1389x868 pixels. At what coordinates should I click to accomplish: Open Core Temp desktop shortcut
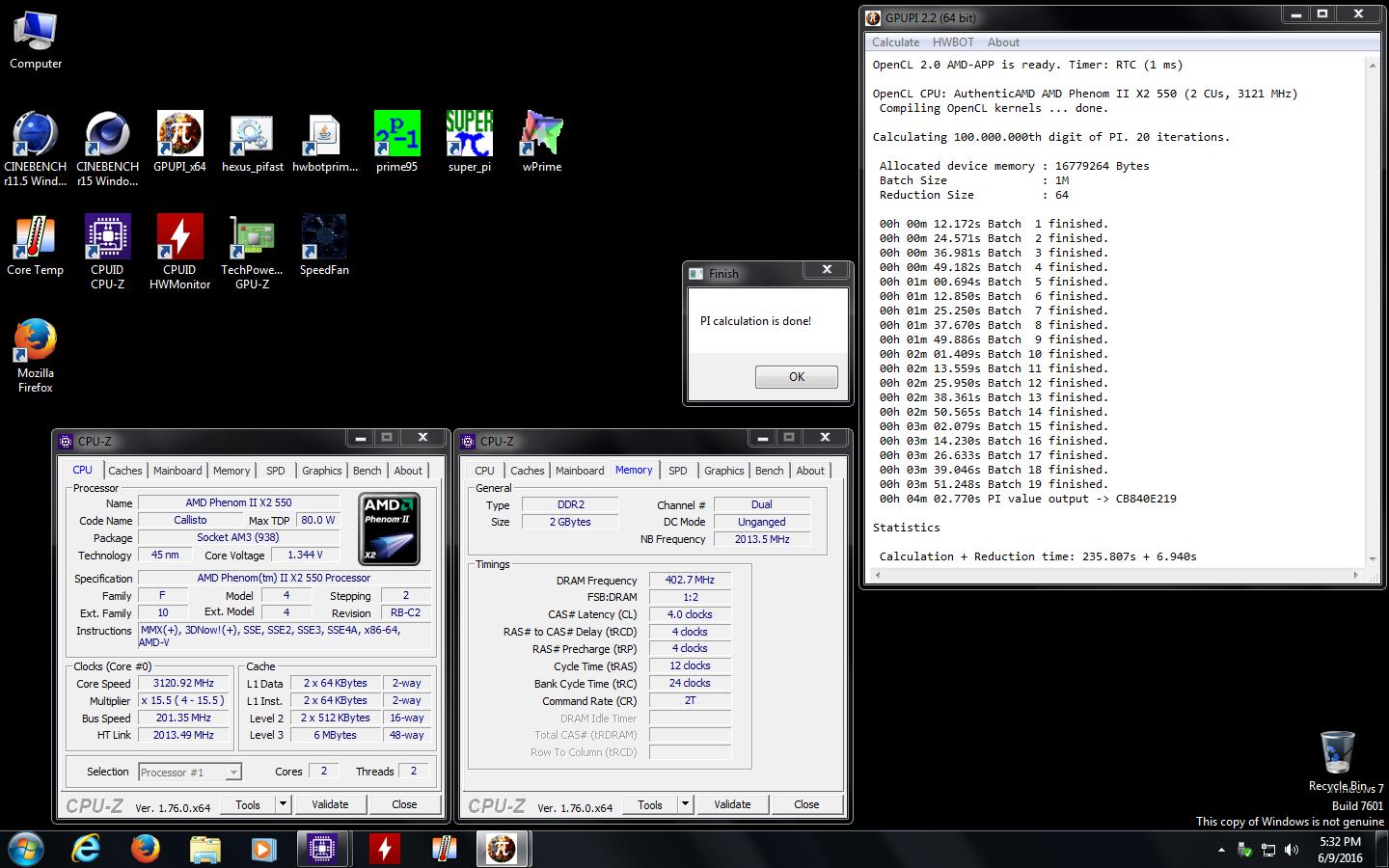click(x=36, y=245)
